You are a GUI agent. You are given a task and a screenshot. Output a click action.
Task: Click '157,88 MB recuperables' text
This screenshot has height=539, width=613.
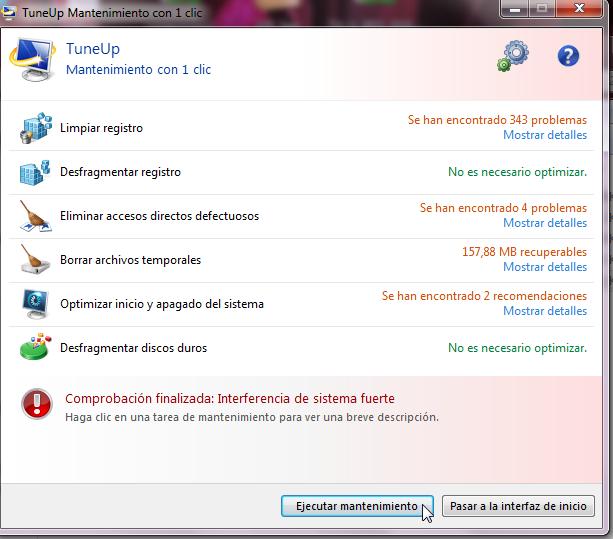(525, 252)
